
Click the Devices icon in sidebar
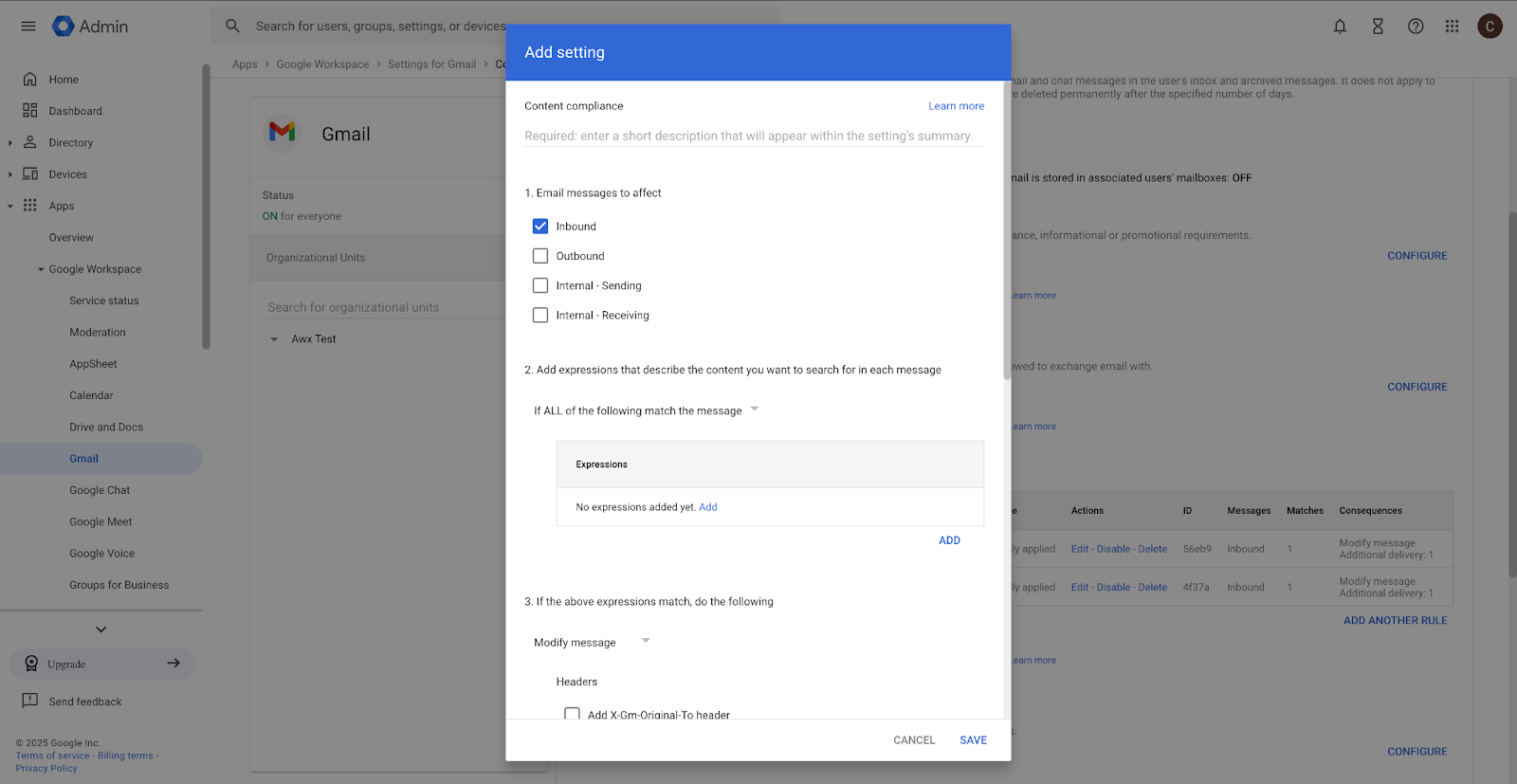click(30, 174)
